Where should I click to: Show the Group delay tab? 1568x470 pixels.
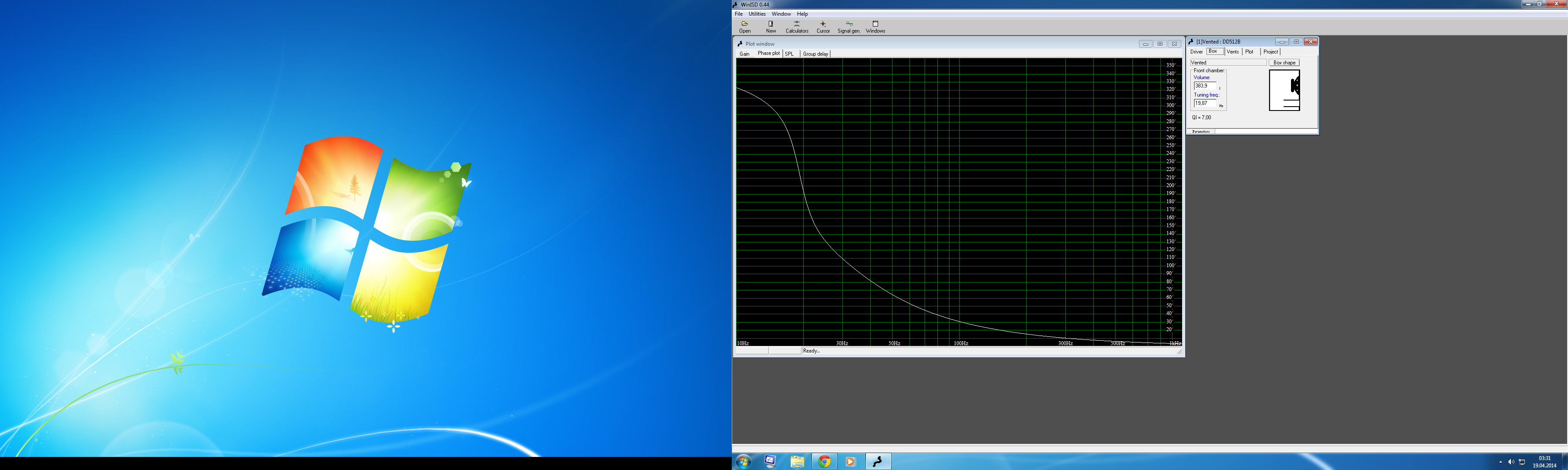pos(816,54)
